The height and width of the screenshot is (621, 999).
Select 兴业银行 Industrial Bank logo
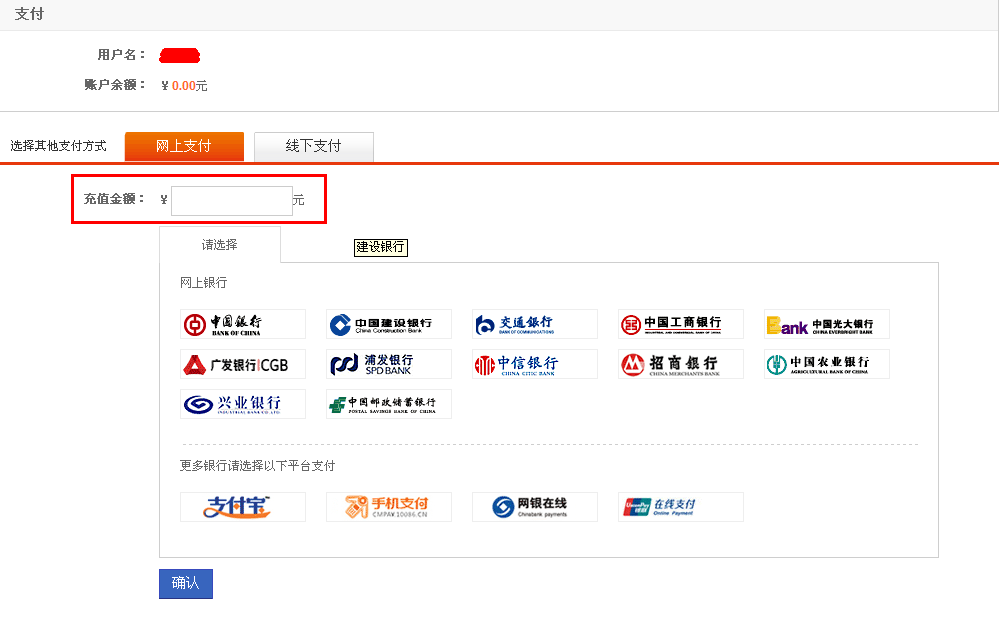coord(243,404)
